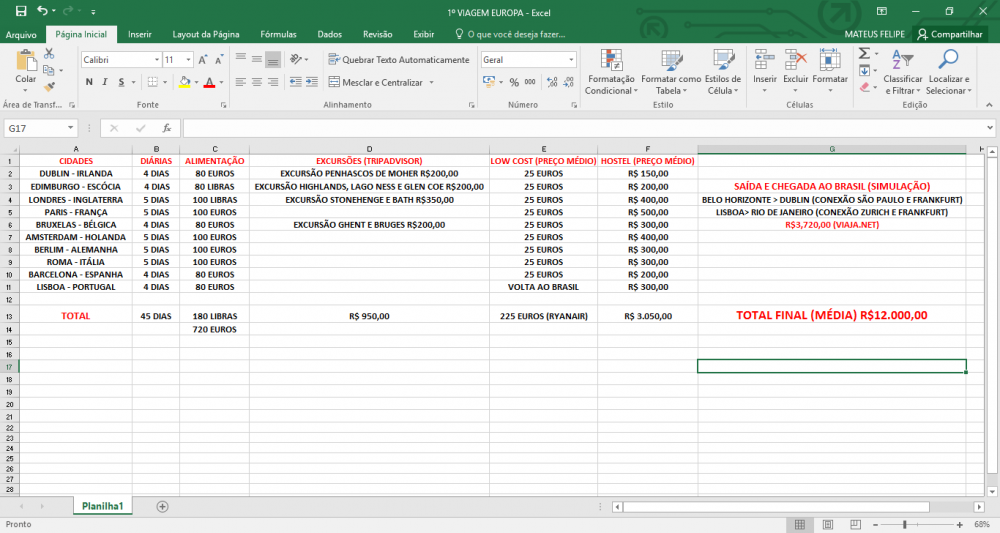This screenshot has height=533, width=1000.
Task: Toggle italic formatting (I)
Action: click(x=104, y=82)
